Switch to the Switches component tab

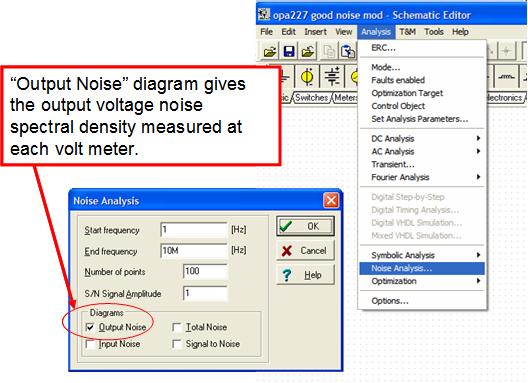pos(311,98)
